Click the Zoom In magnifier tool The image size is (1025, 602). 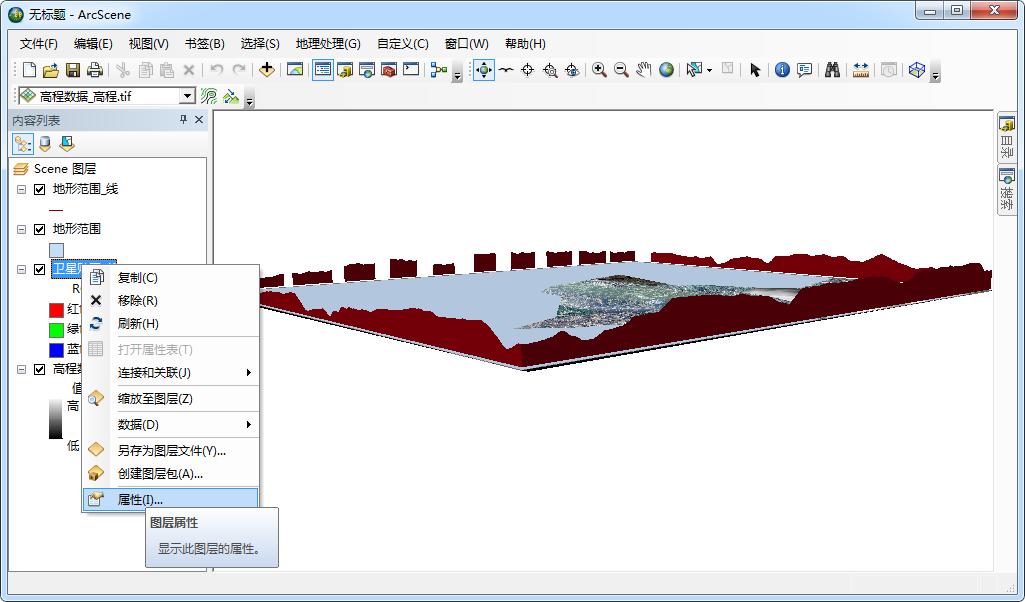599,70
